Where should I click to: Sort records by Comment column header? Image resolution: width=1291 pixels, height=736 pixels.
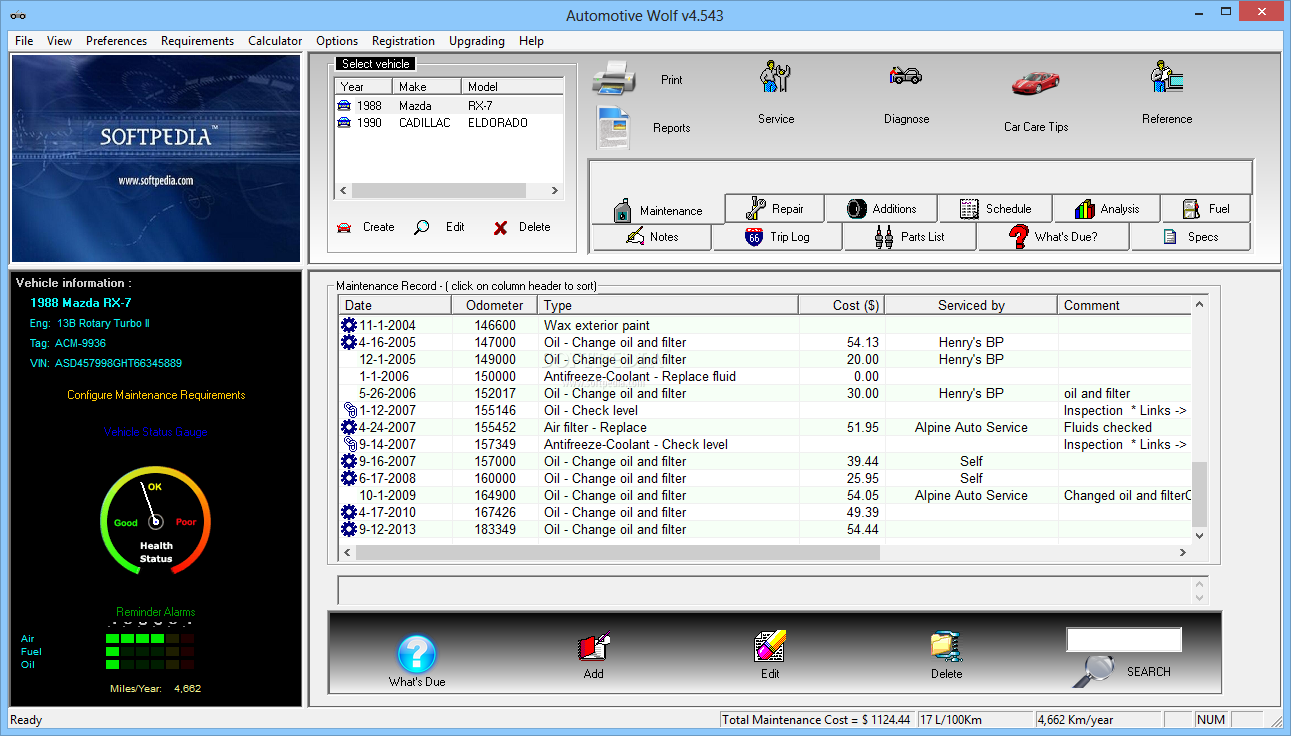coord(1124,305)
